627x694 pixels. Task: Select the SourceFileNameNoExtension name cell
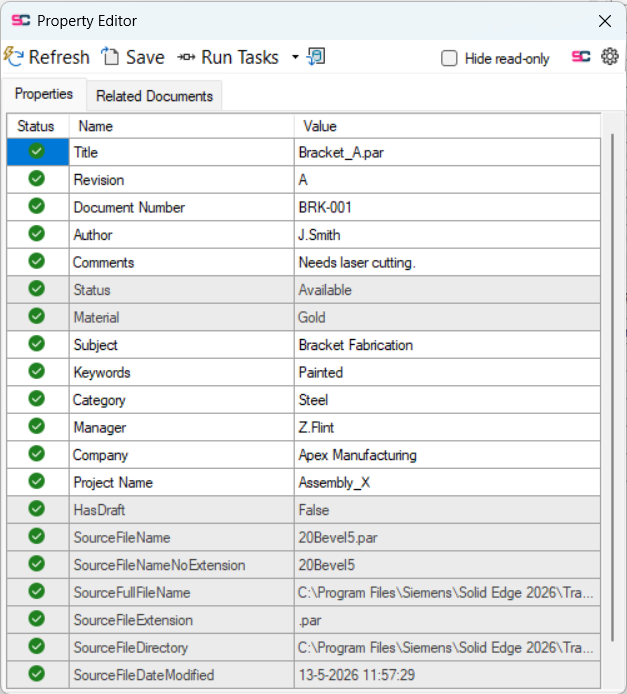click(x=181, y=565)
